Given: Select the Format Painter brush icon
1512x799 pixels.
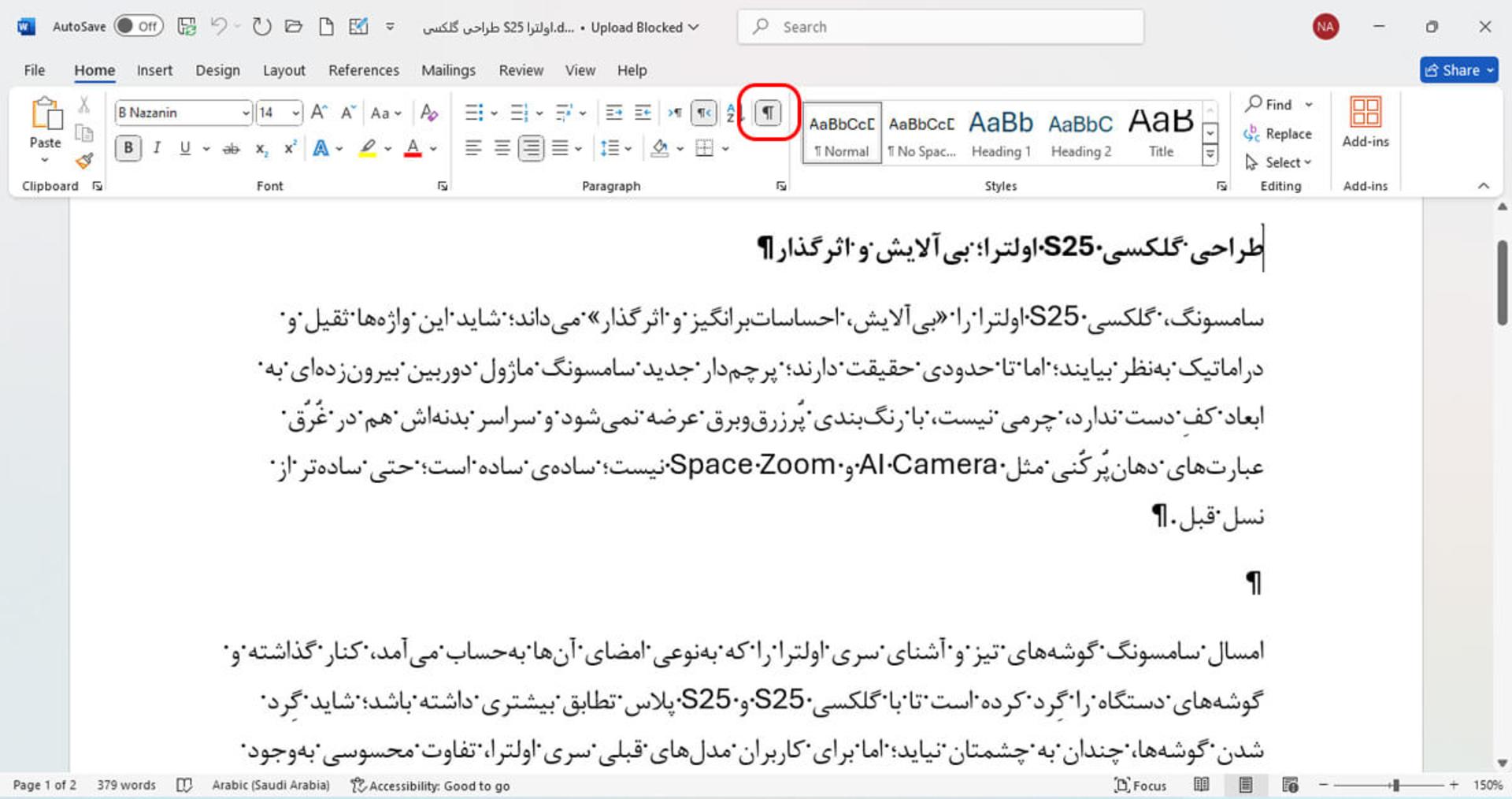Looking at the screenshot, I should (84, 162).
